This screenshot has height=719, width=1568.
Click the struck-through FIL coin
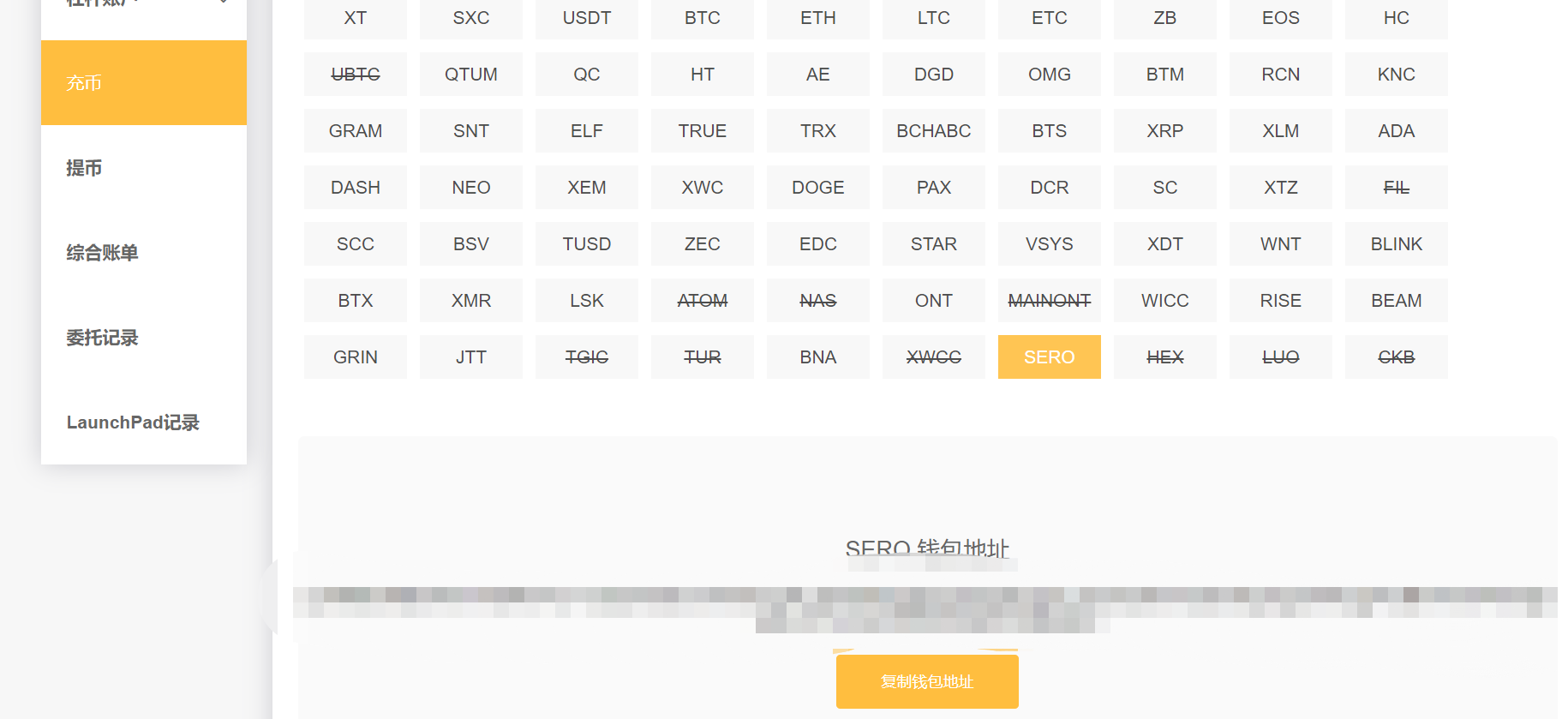click(1397, 188)
